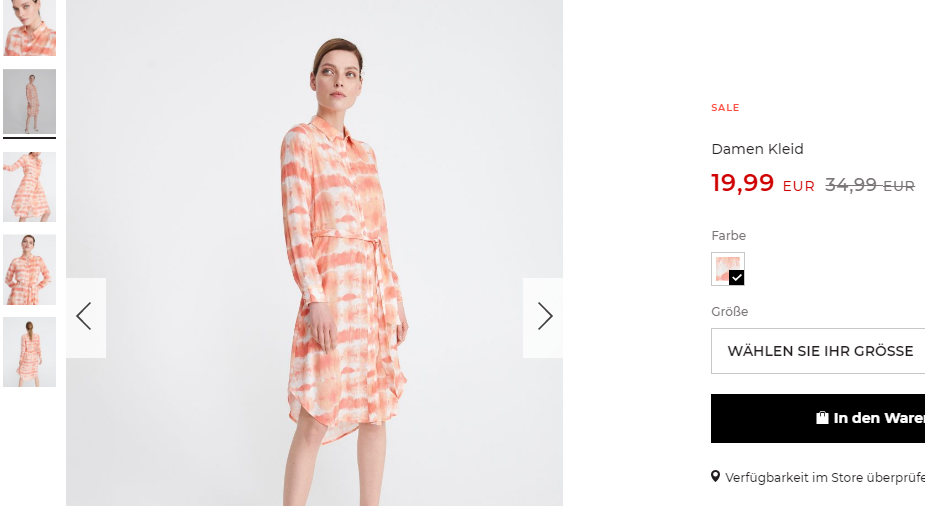Select the front-view waist-up thumbnail
This screenshot has width=925, height=506.
click(x=29, y=270)
